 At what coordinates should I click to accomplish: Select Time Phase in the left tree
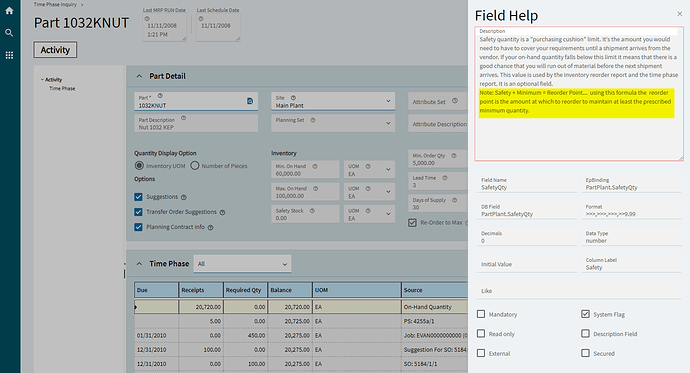coord(62,88)
